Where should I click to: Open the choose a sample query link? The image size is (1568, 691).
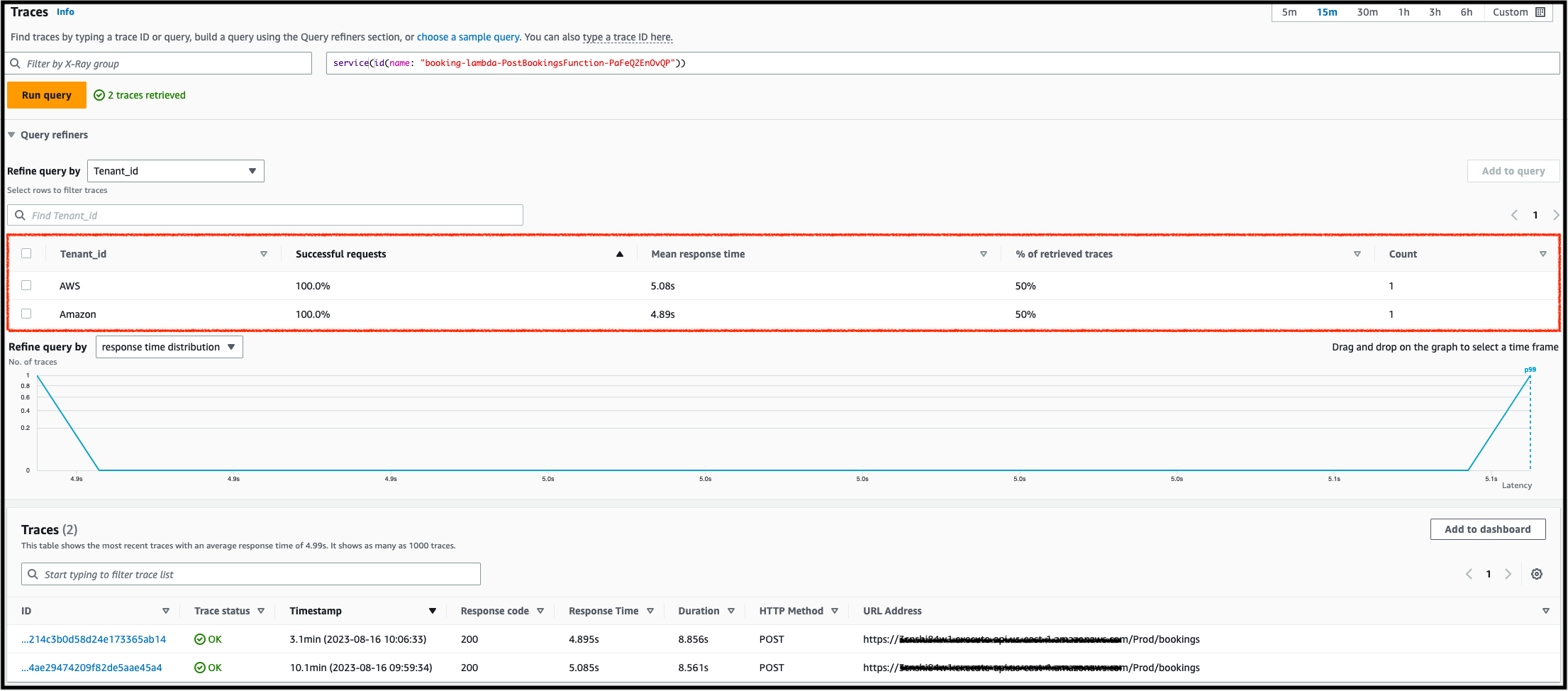click(468, 37)
